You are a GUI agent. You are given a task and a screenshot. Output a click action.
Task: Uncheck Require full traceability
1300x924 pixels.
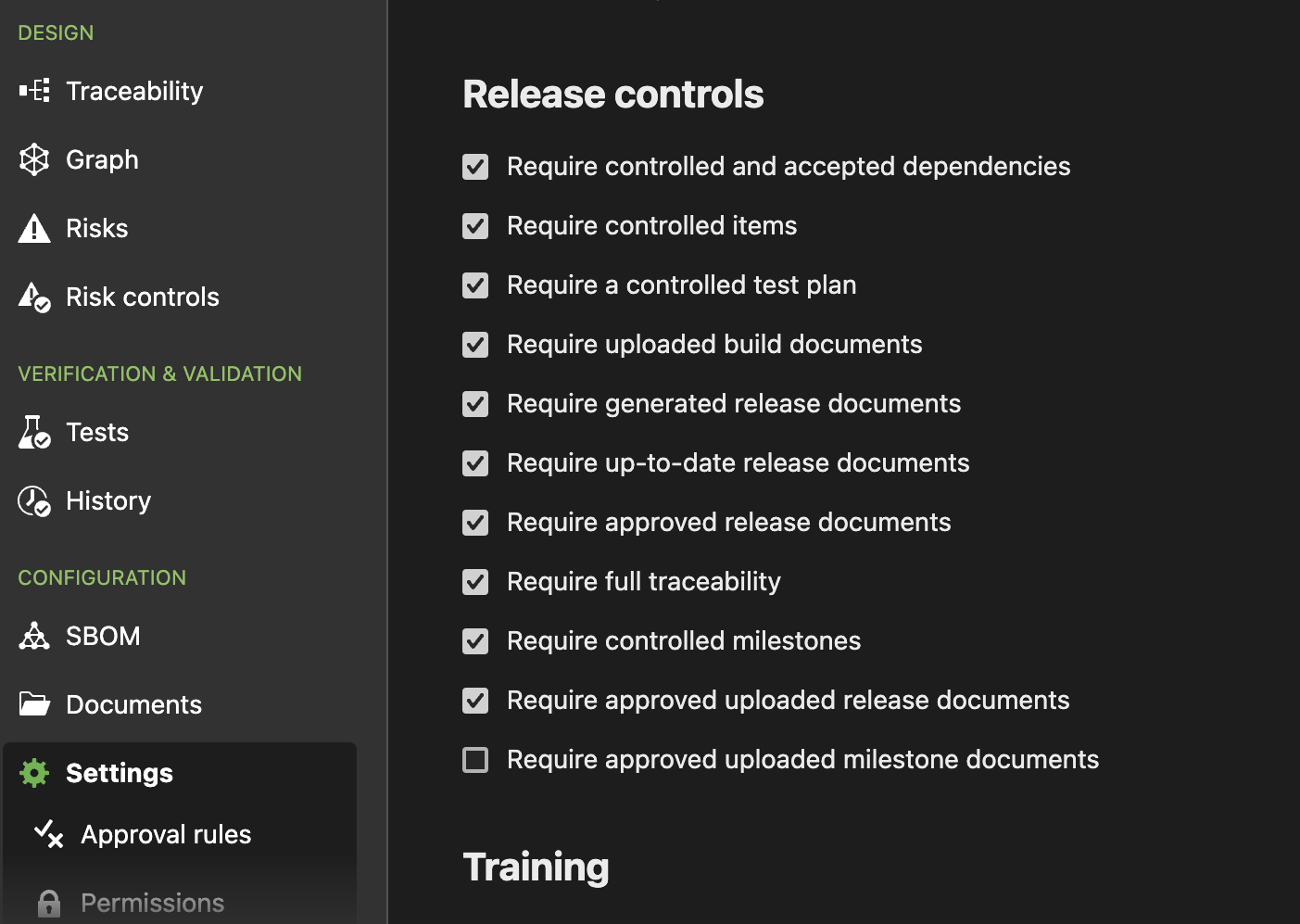click(475, 582)
